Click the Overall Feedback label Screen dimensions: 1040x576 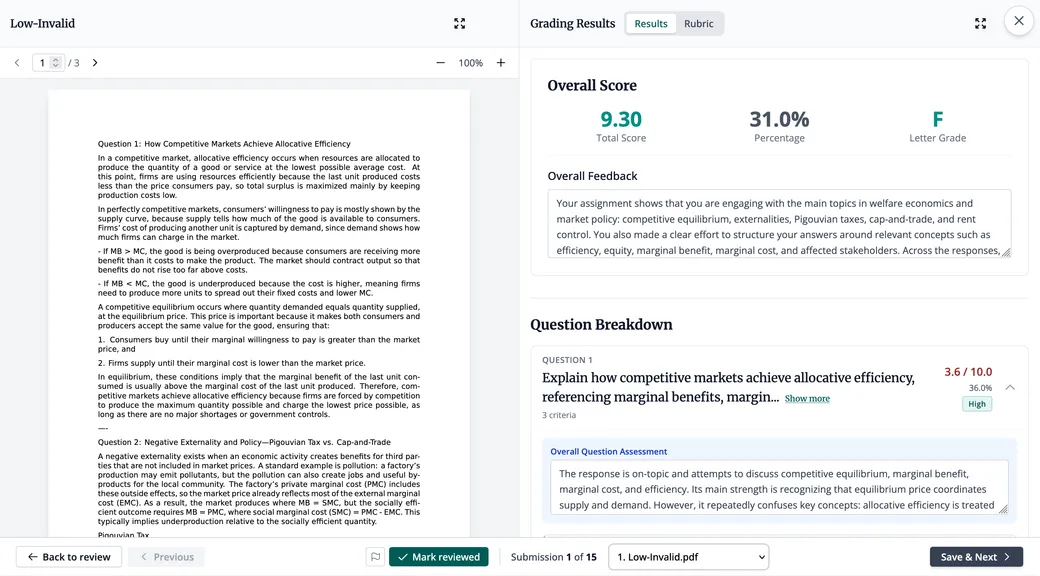click(x=592, y=176)
